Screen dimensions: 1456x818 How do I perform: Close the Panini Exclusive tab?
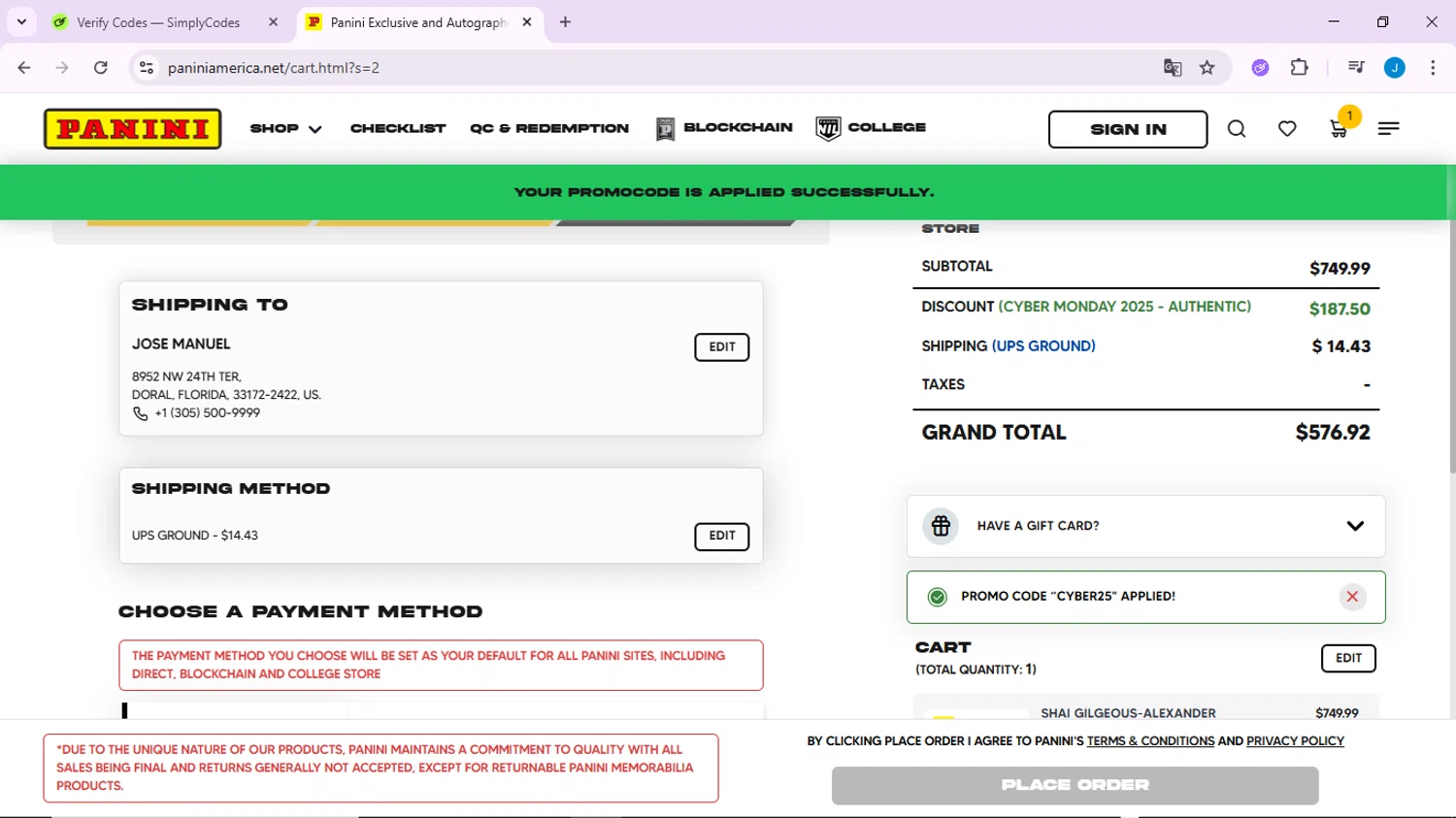pyautogui.click(x=527, y=22)
